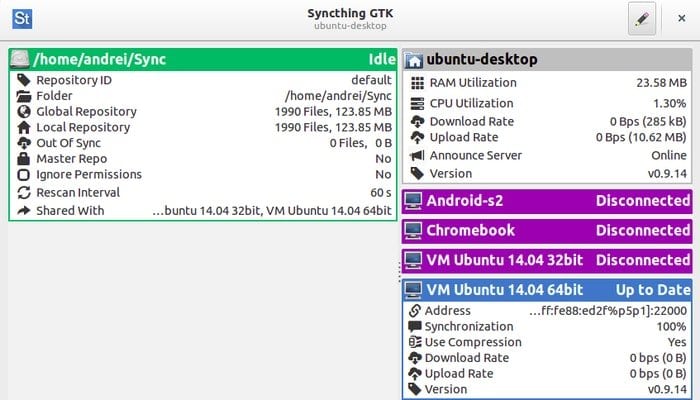The width and height of the screenshot is (700, 400).
Task: Select the 'Online' Announce Server status
Action: (669, 155)
